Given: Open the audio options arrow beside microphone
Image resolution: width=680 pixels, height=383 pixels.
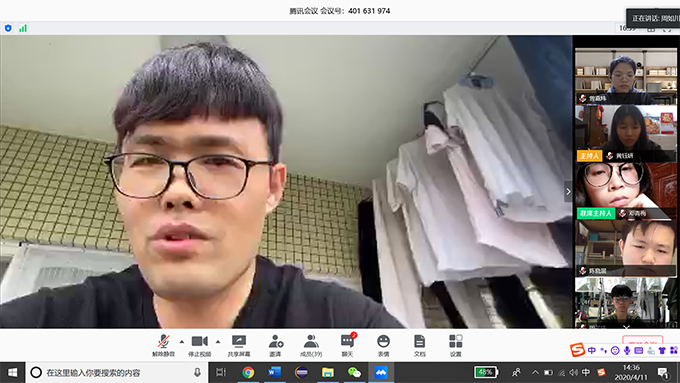Looking at the screenshot, I should (x=182, y=342).
